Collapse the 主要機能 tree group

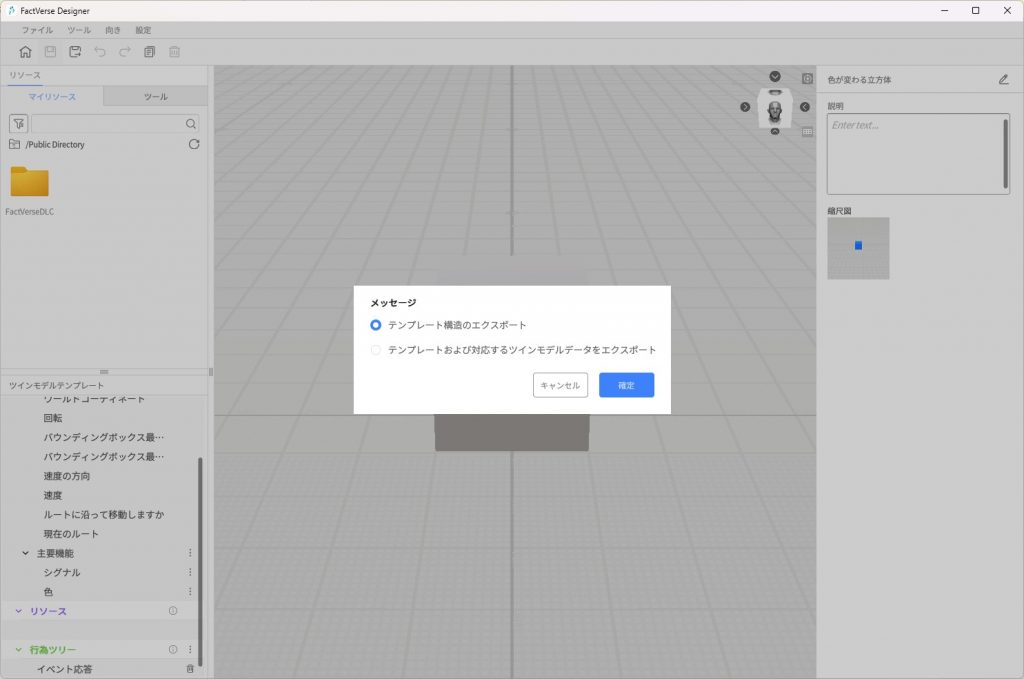26,553
